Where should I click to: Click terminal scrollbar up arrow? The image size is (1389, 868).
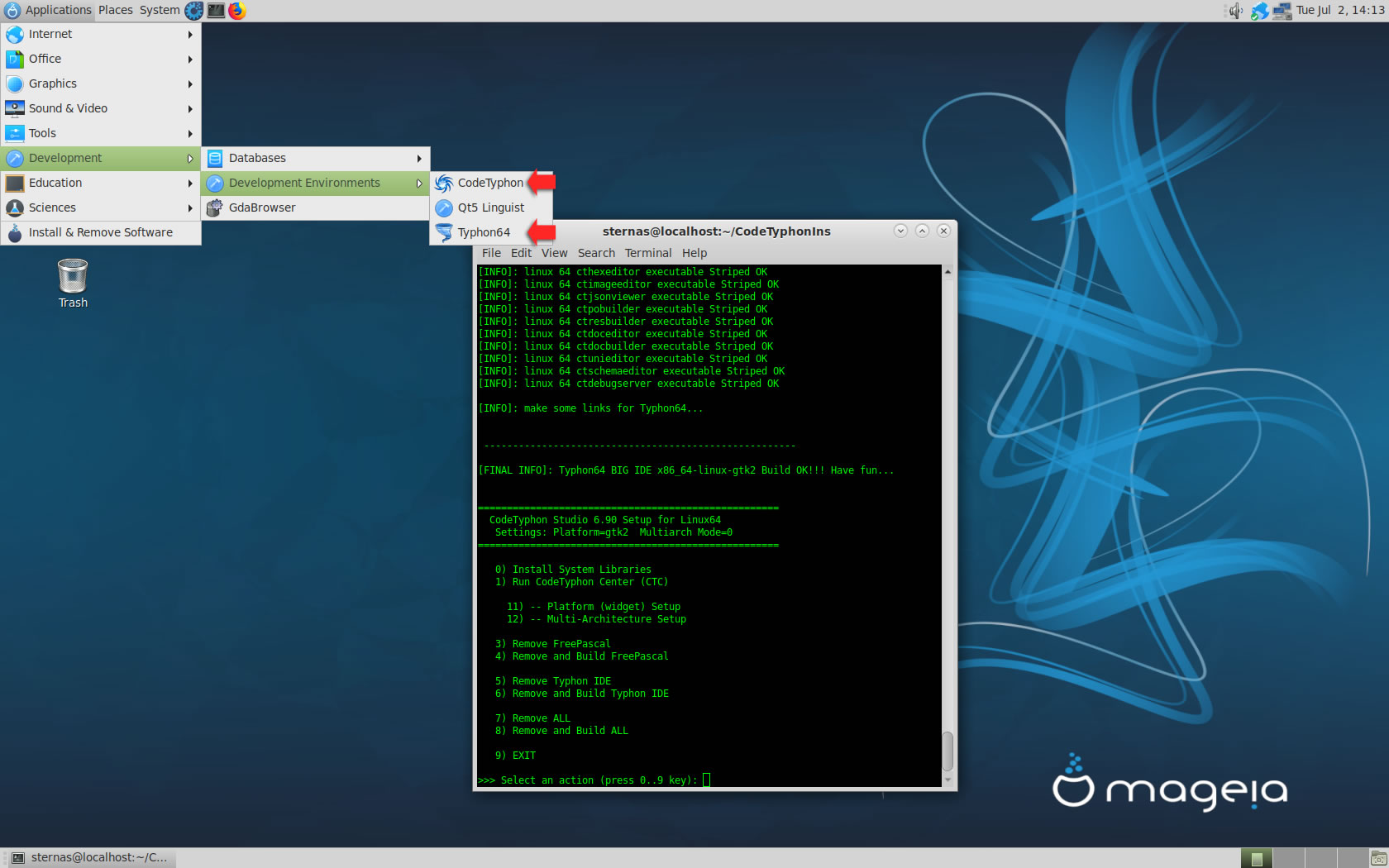(x=947, y=271)
